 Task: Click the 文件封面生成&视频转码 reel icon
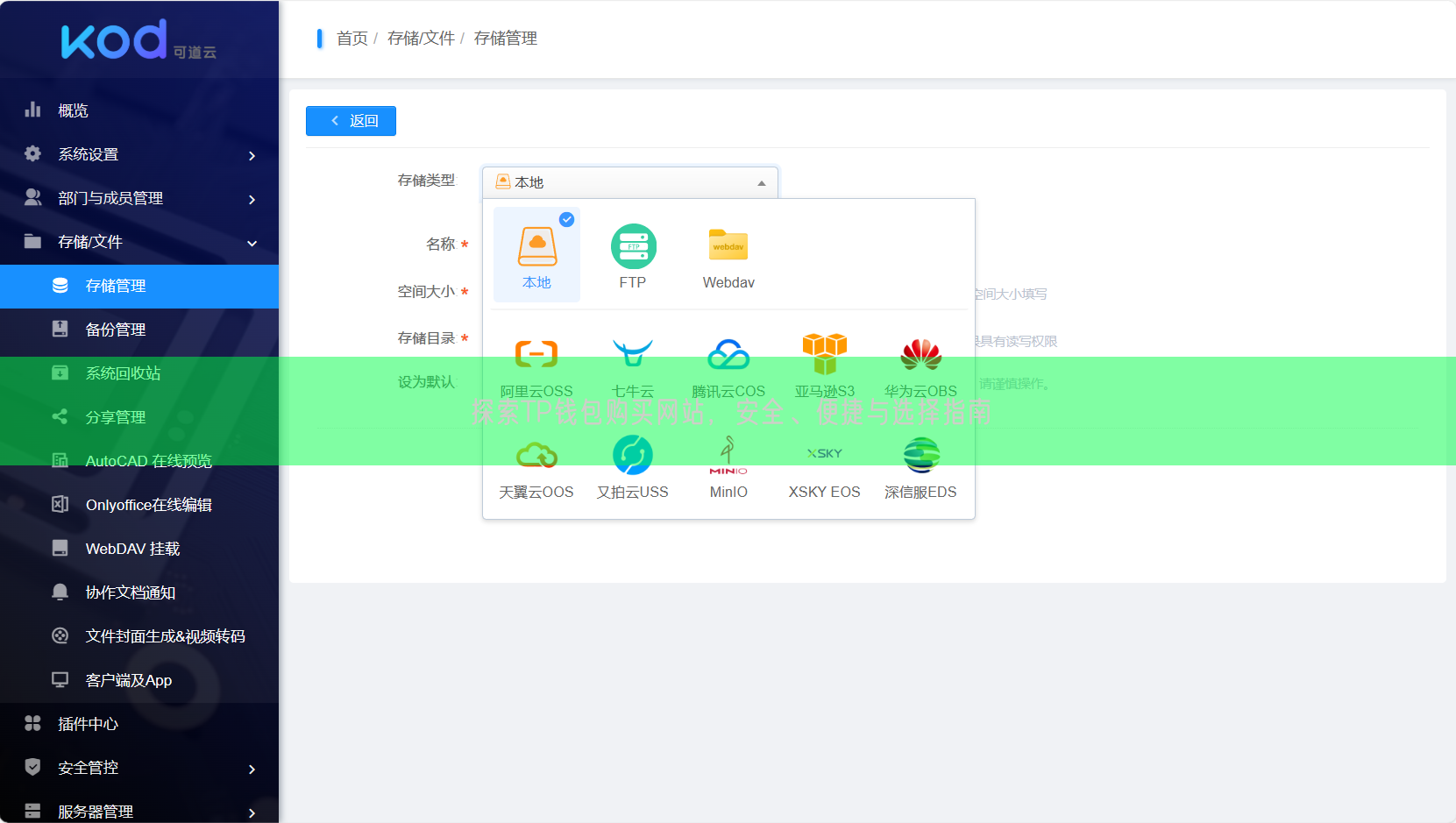[60, 635]
